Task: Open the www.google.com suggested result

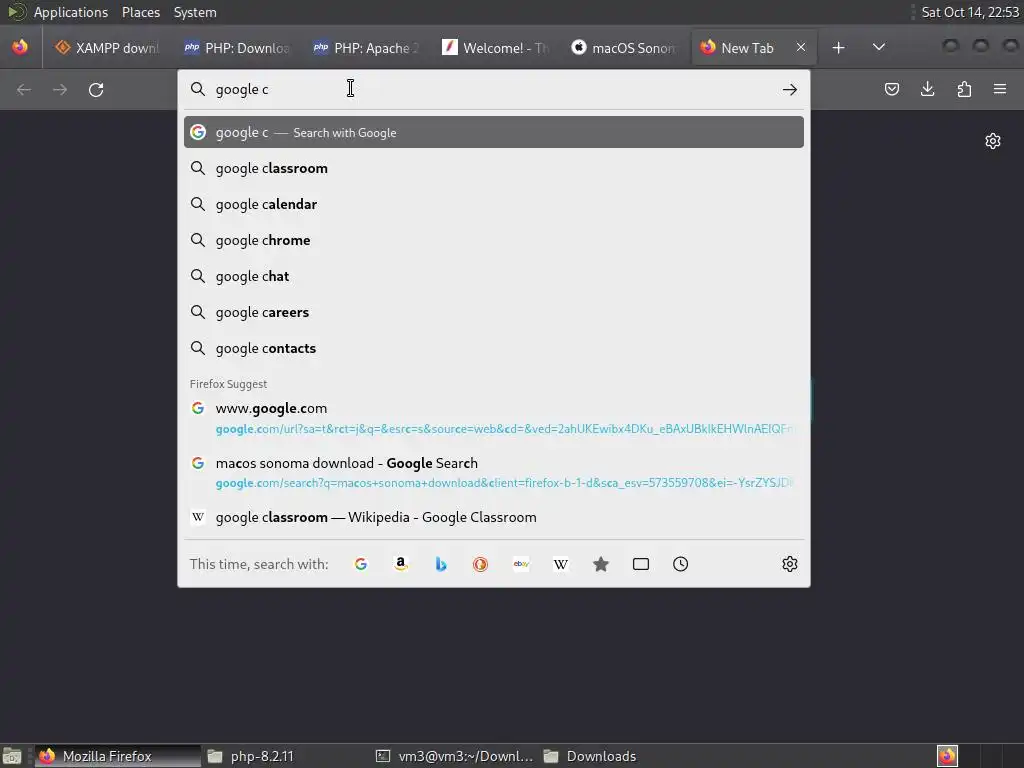Action: (x=494, y=418)
